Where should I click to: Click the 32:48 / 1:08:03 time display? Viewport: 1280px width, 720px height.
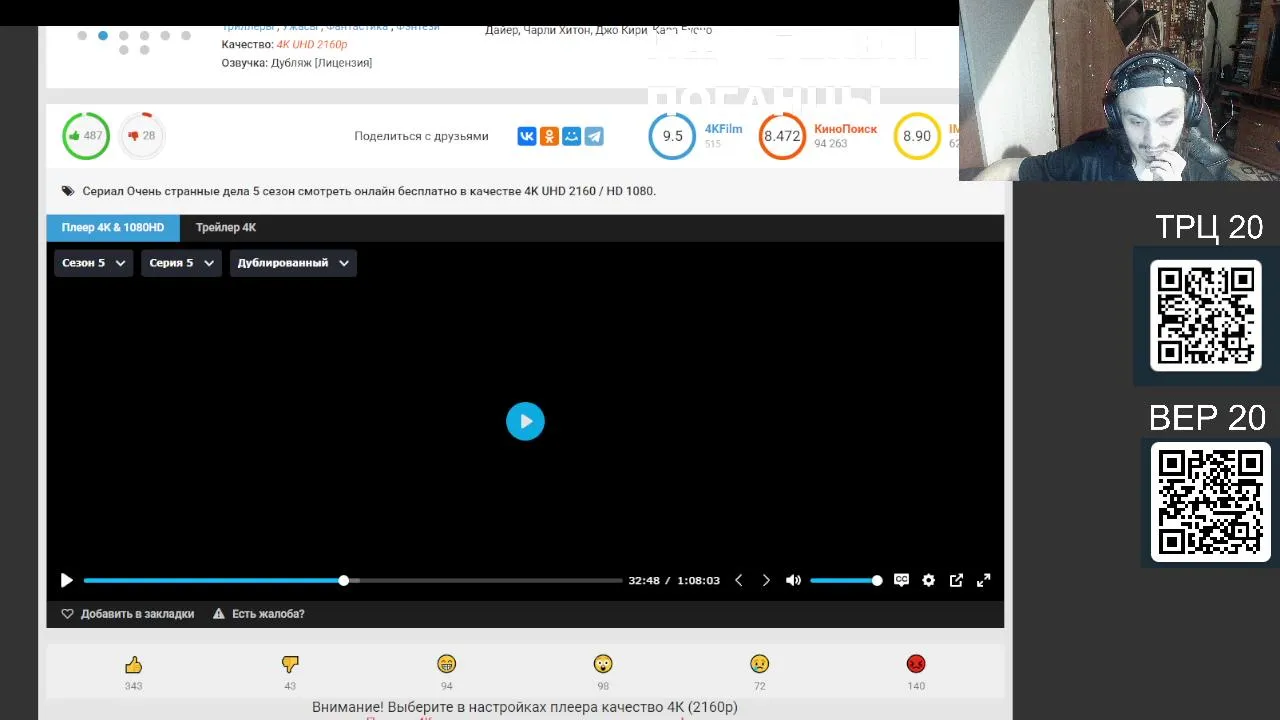click(x=674, y=580)
